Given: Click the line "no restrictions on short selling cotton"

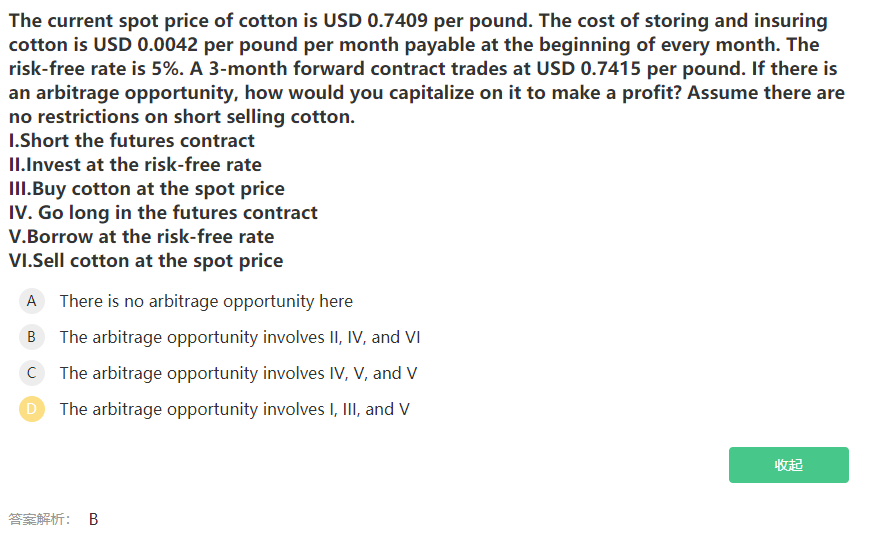Looking at the screenshot, I should 181,117.
